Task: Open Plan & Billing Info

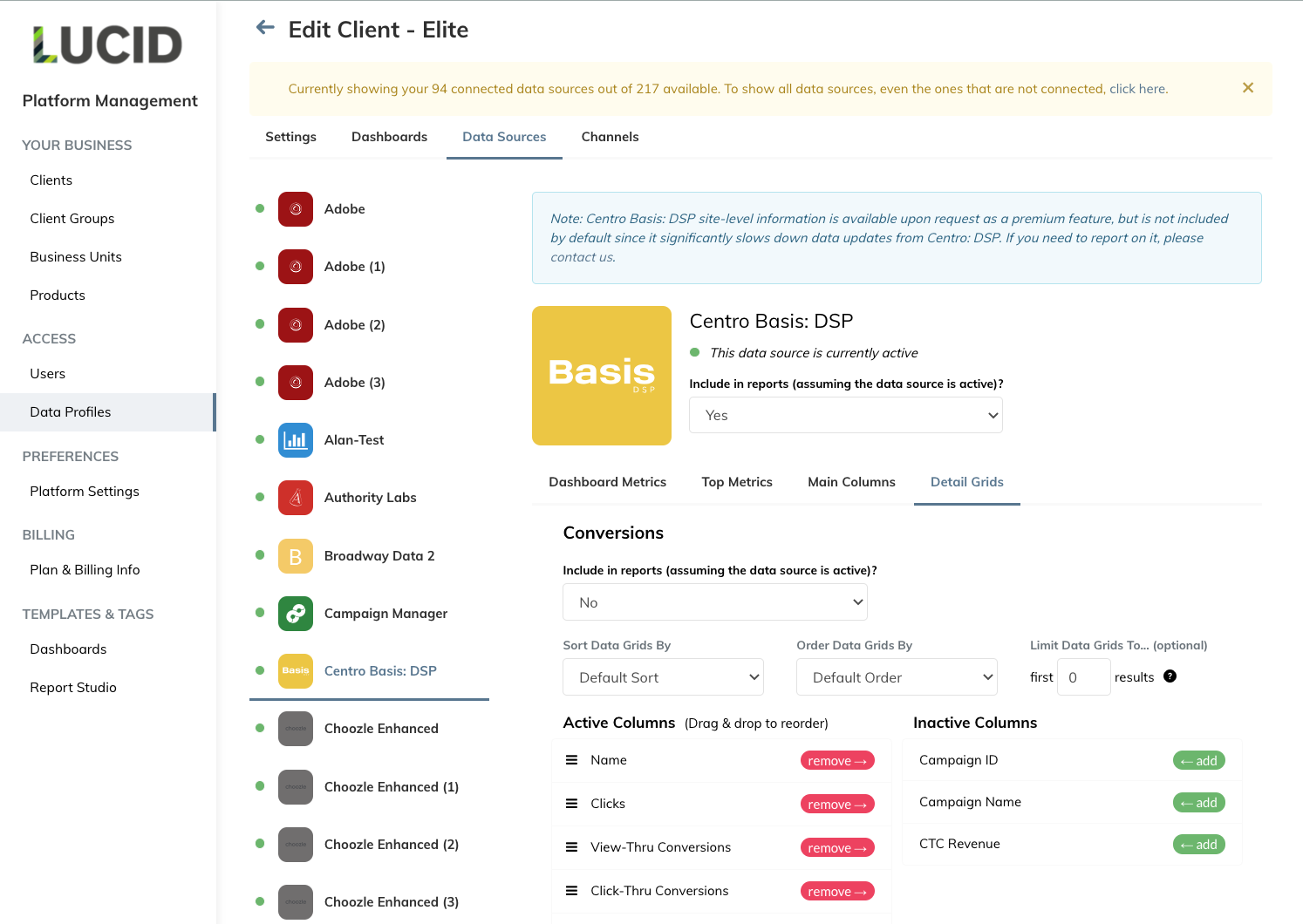Action: 85,570
